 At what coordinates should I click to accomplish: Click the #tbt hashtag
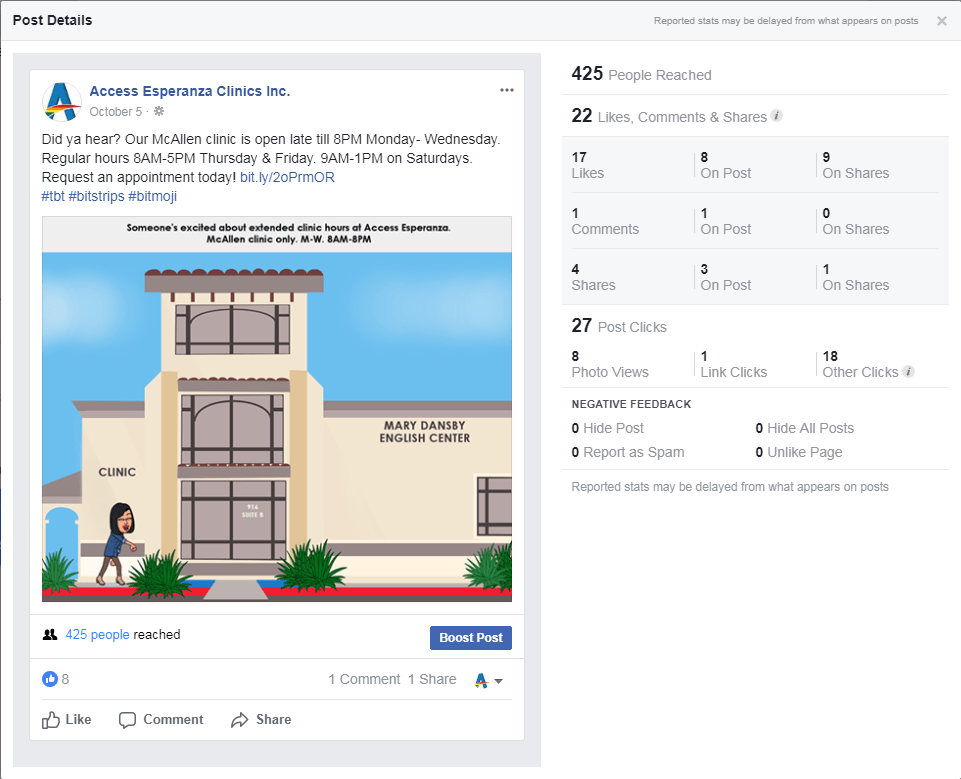tap(53, 196)
